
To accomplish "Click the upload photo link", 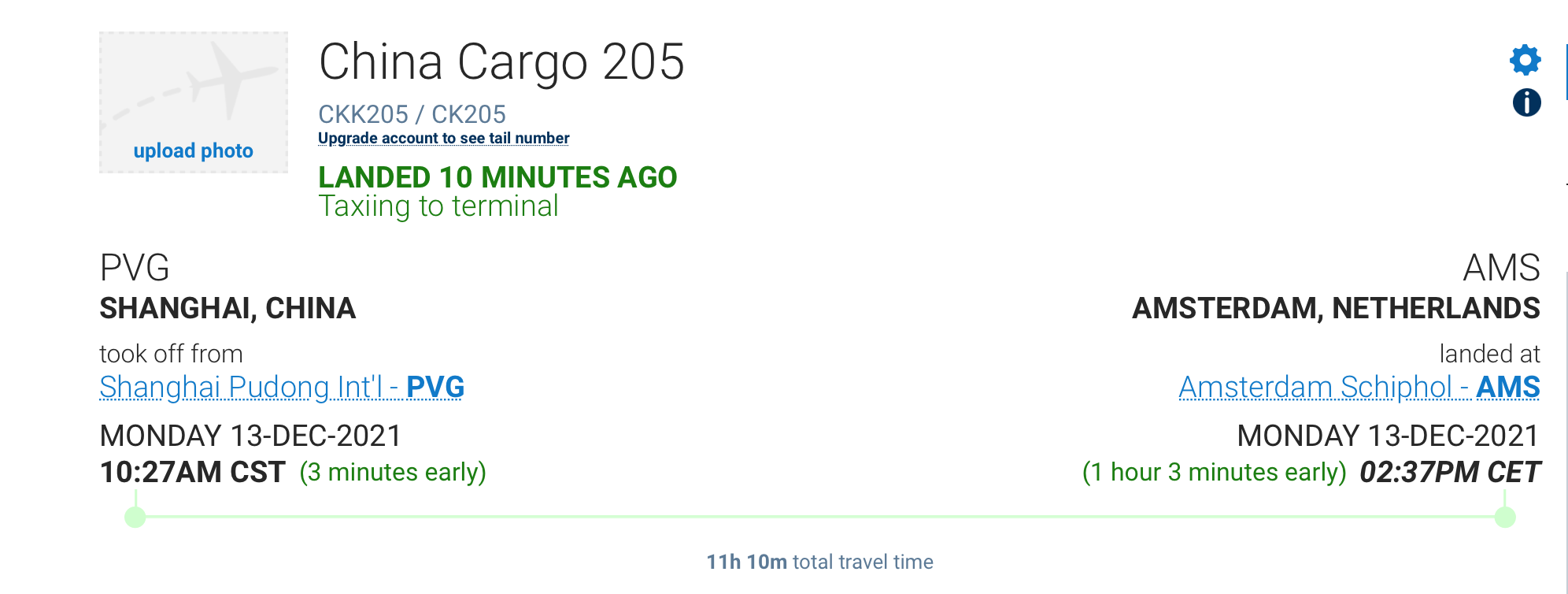I will 194,150.
